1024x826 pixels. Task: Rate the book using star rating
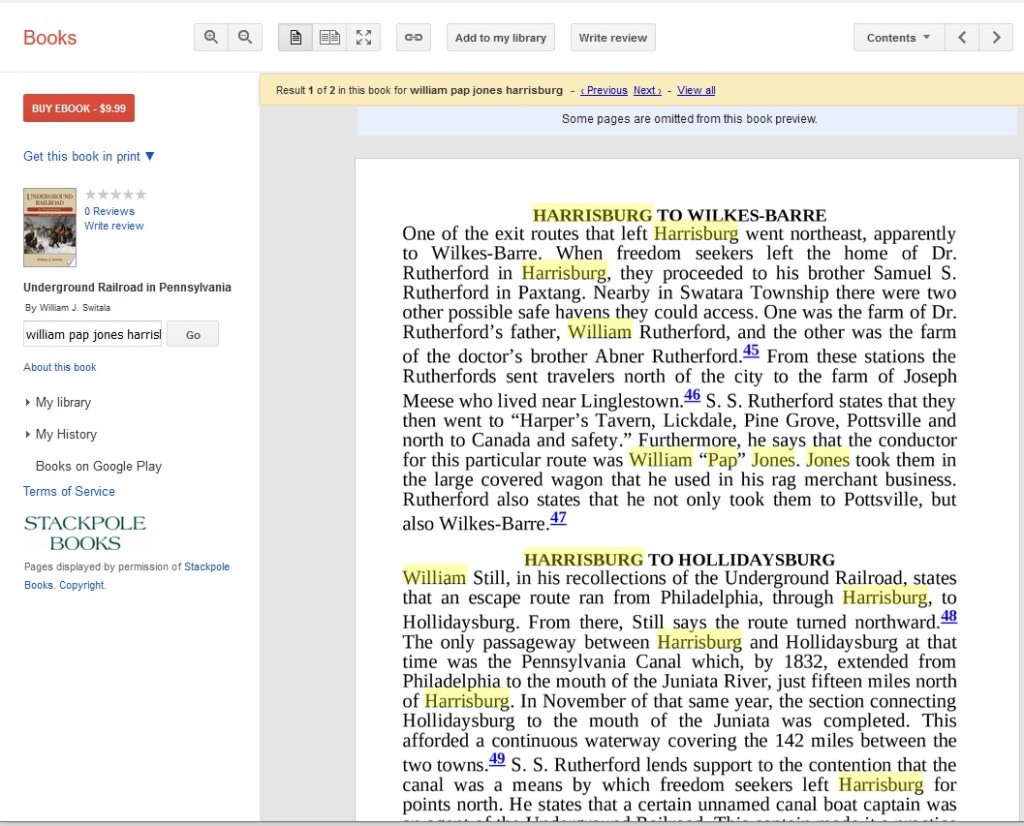tap(115, 194)
